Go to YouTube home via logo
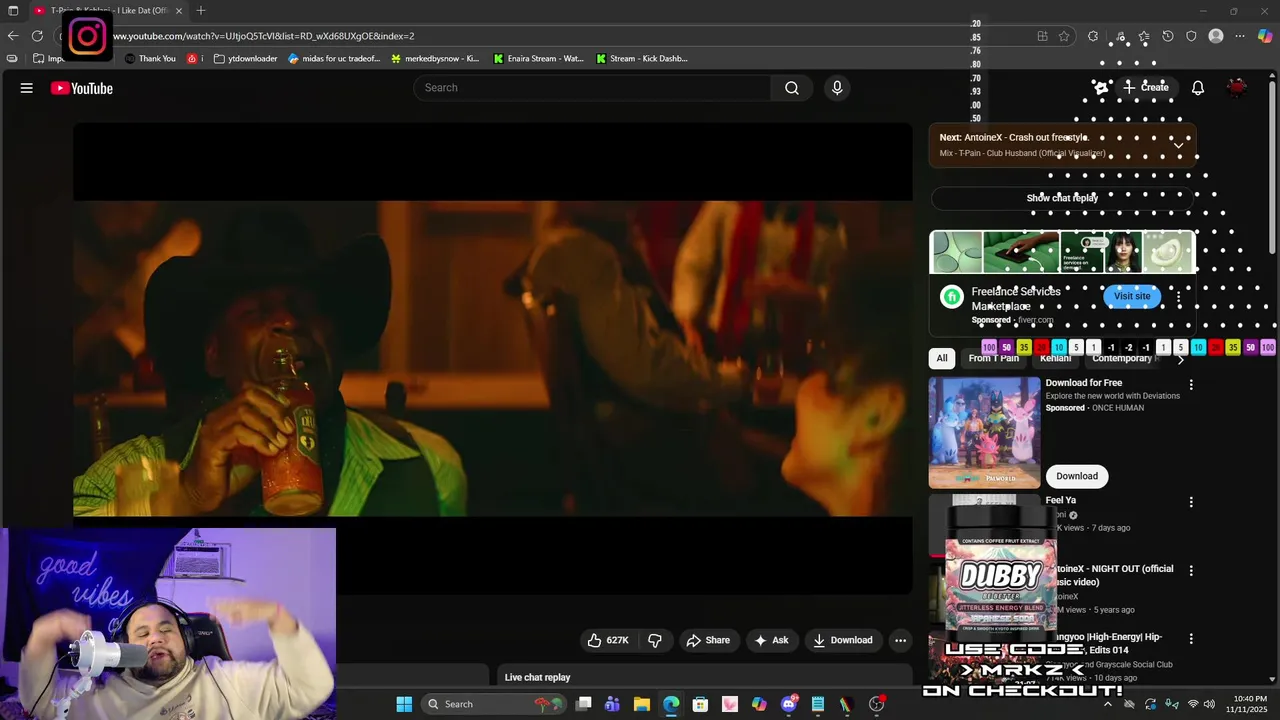1280x720 pixels. tap(82, 88)
